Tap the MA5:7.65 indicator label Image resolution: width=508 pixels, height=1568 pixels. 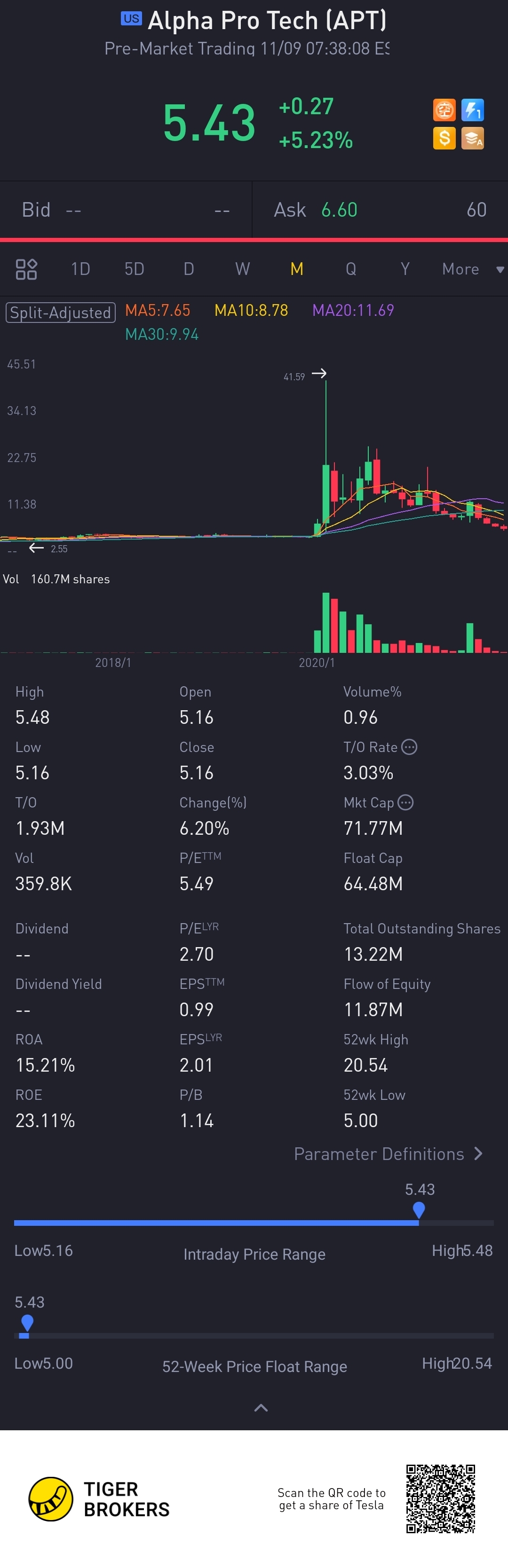[x=158, y=310]
